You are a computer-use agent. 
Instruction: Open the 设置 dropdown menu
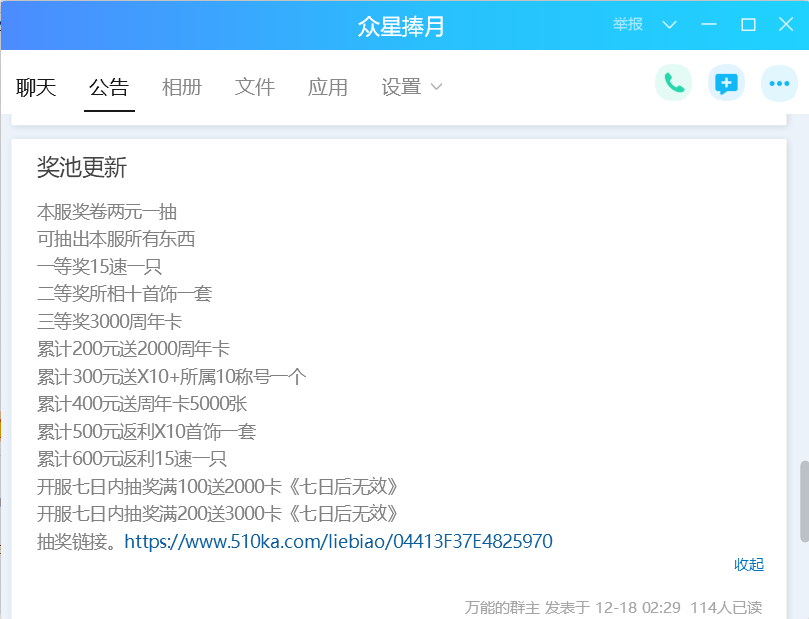pos(411,88)
